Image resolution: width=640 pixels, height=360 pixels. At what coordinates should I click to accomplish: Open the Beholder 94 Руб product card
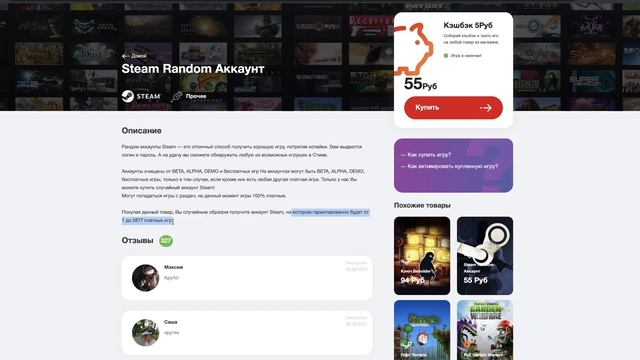coord(422,256)
